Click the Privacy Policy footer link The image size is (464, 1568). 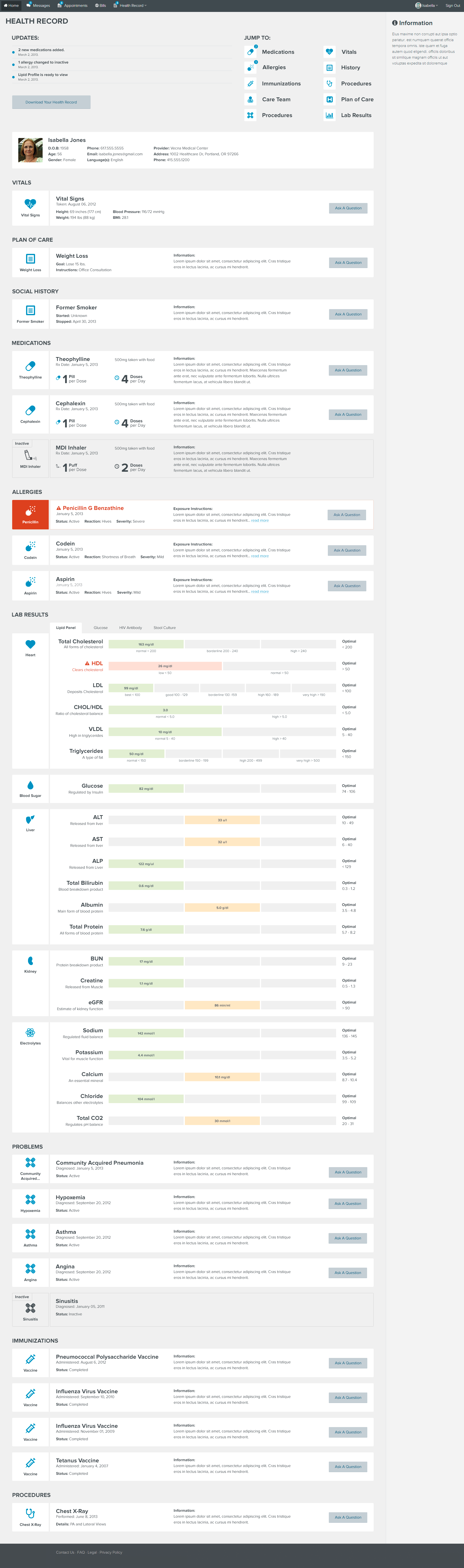(x=111, y=1552)
